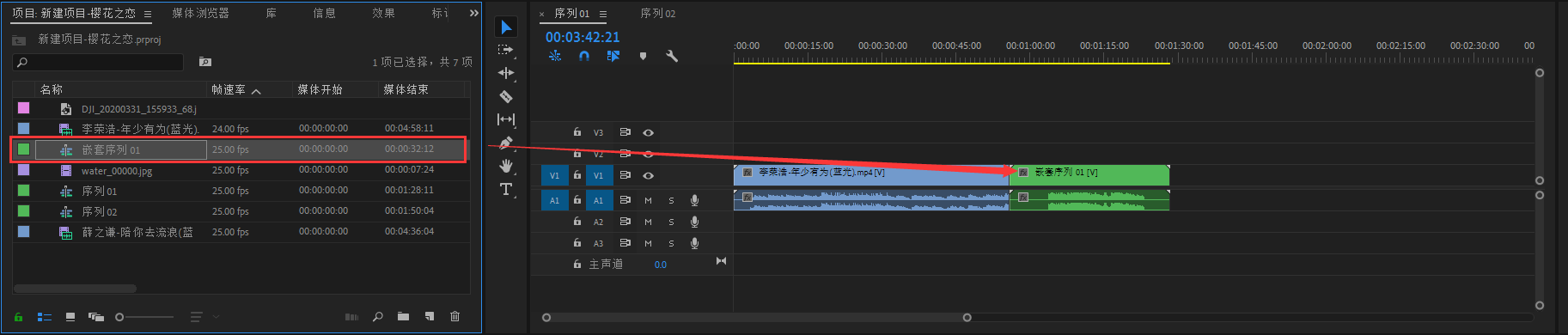This screenshot has height=335, width=1568.
Task: Toggle project writable lock icon
Action: (x=18, y=317)
